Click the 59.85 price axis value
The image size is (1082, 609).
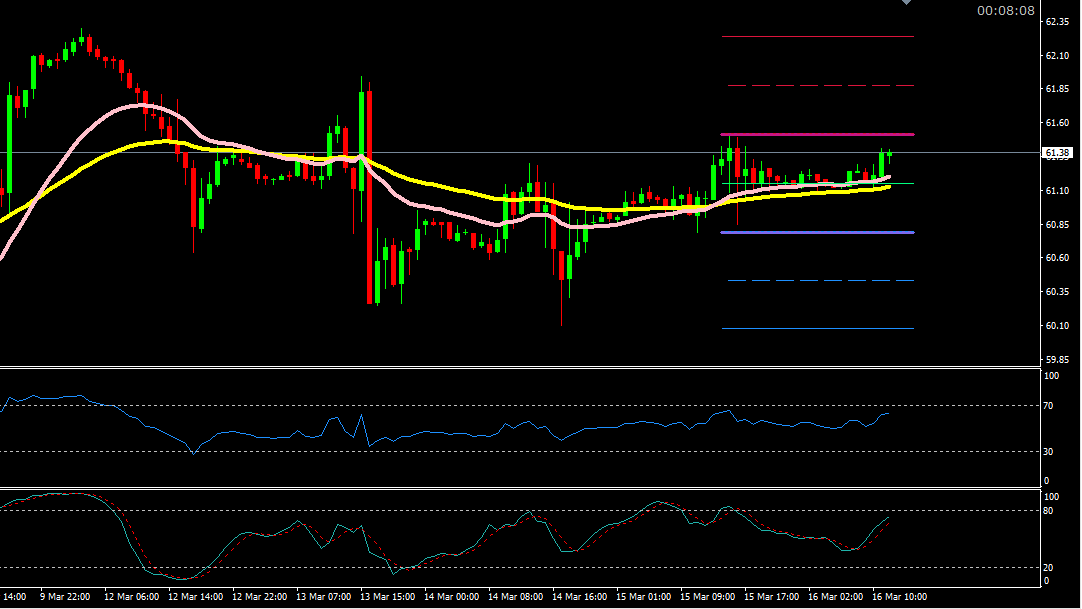(1057, 359)
